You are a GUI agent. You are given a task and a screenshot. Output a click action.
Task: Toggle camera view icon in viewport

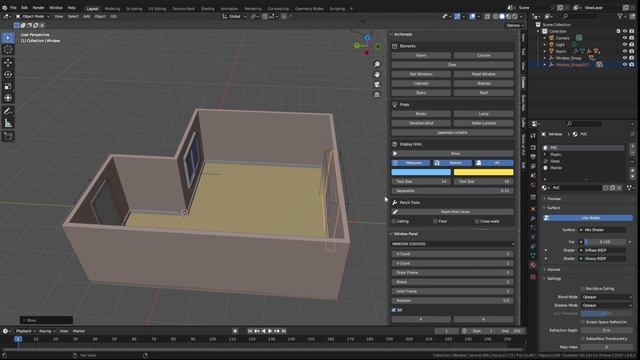(377, 84)
